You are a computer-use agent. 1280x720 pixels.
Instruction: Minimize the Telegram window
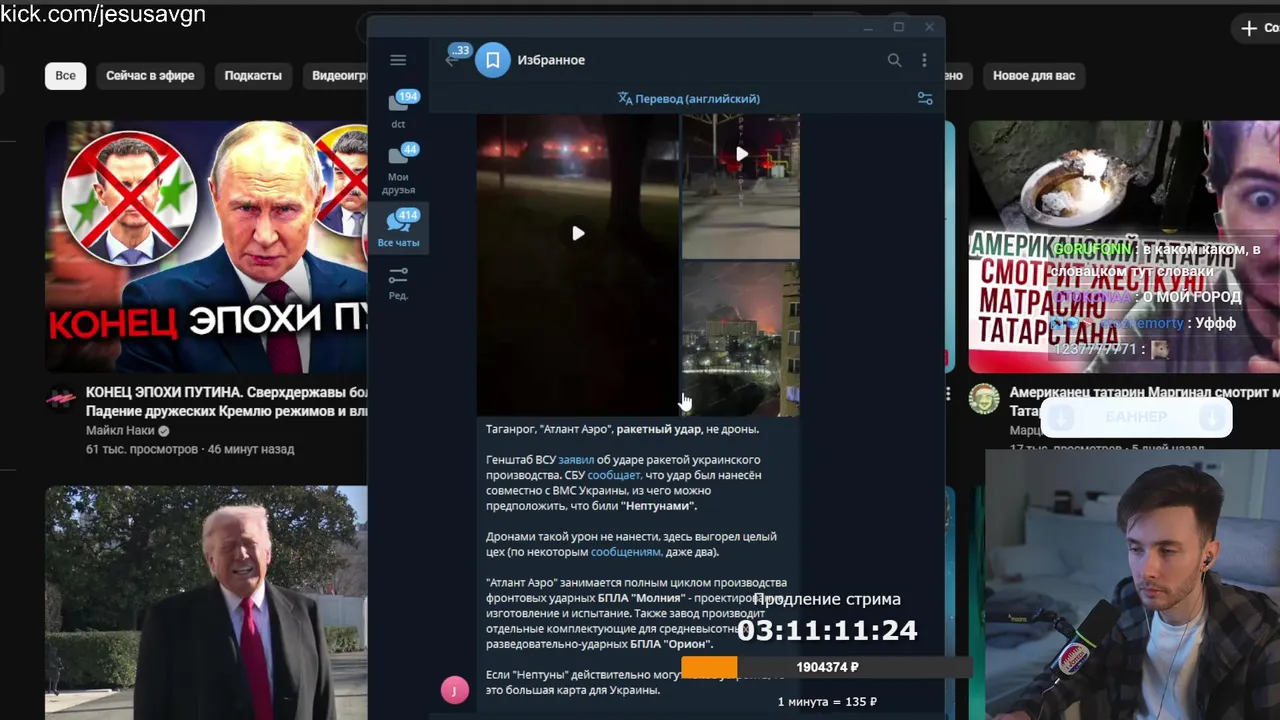tap(868, 27)
